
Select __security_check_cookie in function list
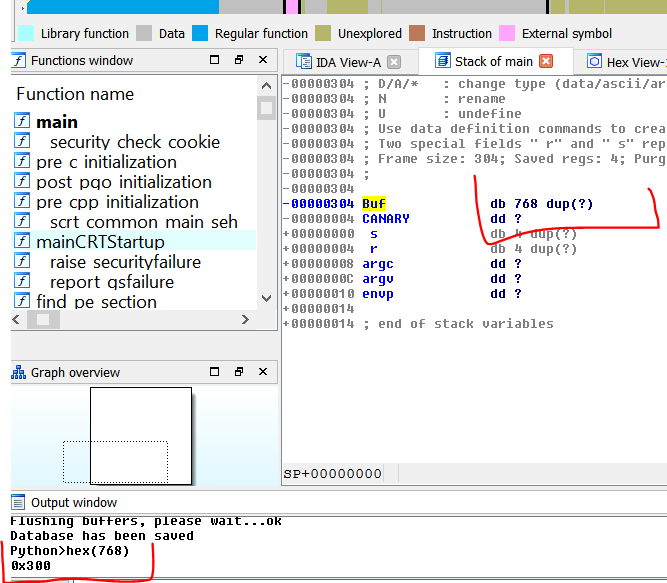(x=134, y=142)
